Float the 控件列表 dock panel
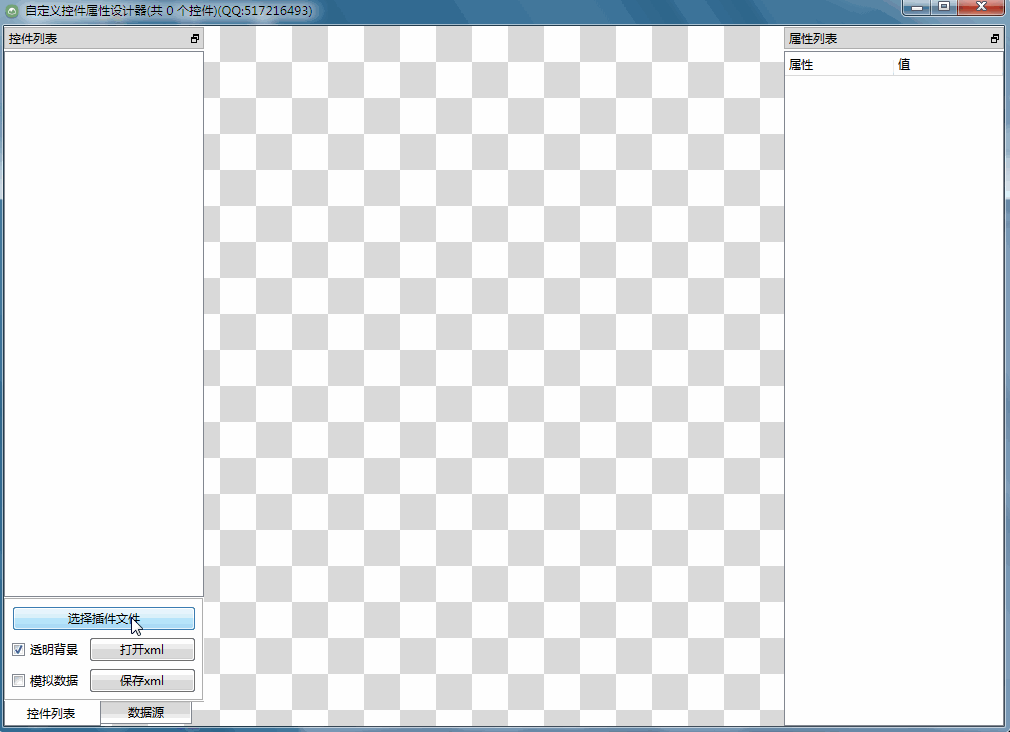The image size is (1010, 732). [195, 39]
